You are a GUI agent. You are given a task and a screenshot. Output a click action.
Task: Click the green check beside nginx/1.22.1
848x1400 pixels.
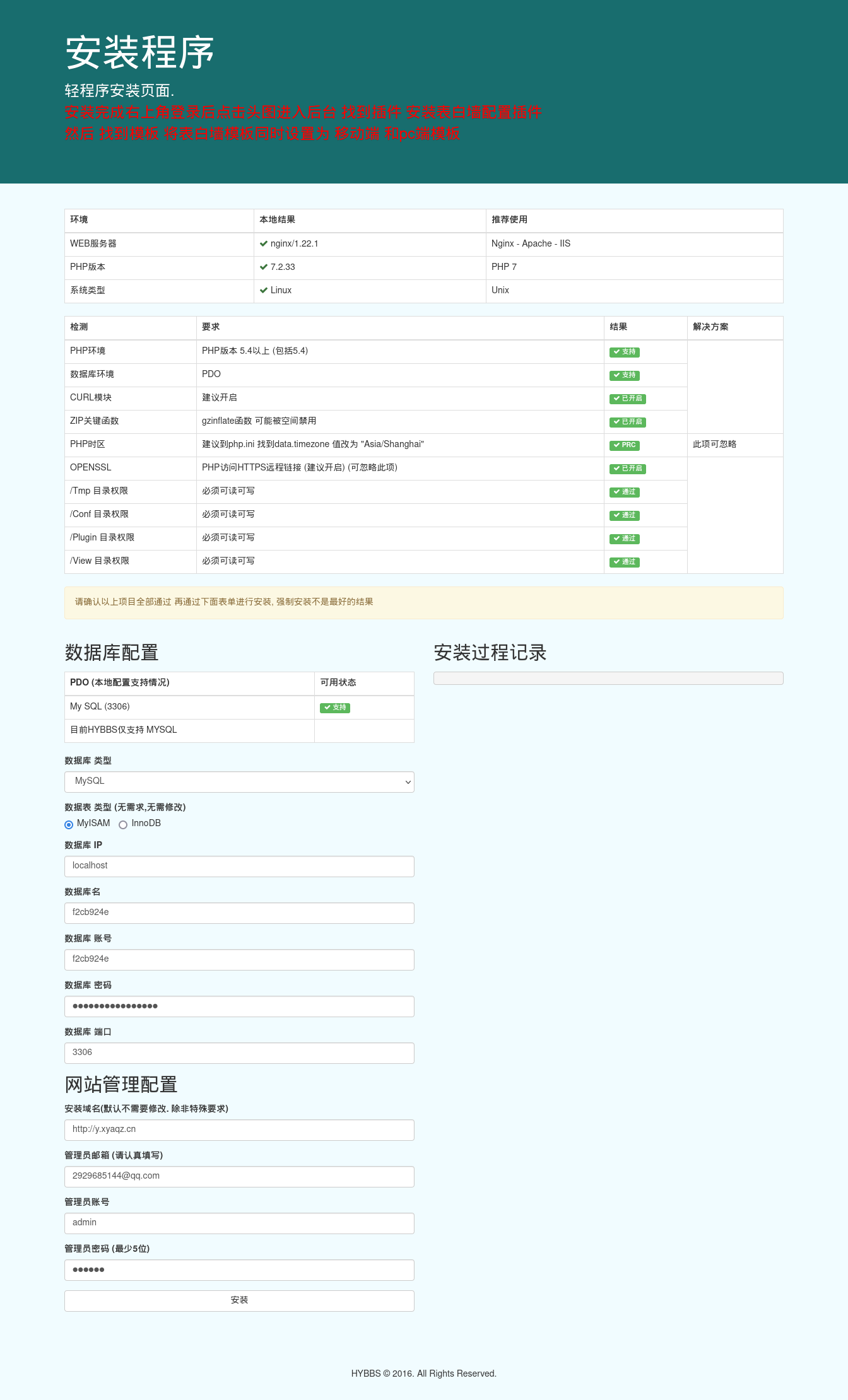(264, 244)
